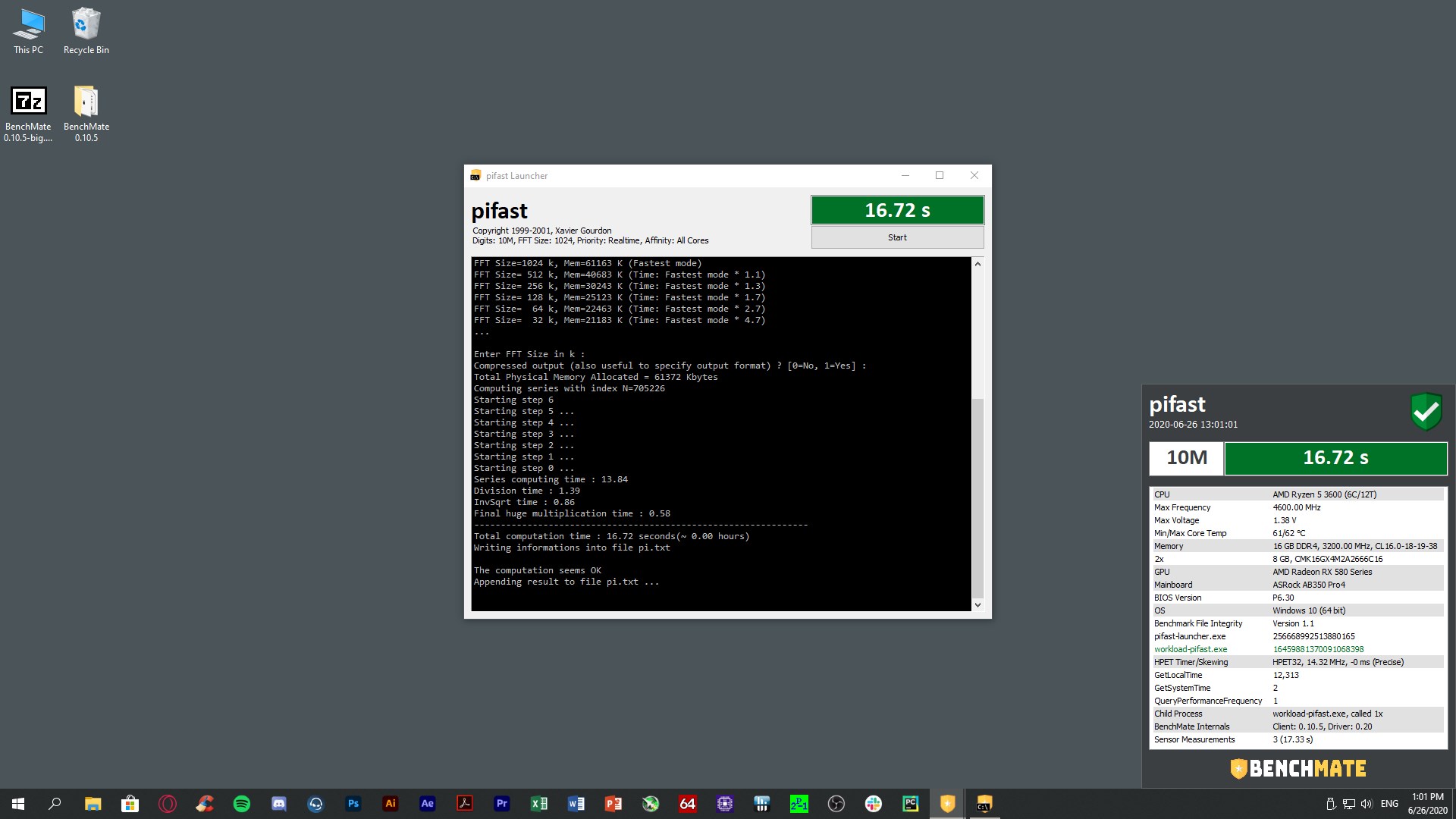Open OBS Studio from the taskbar
This screenshot has width=1456, height=819.
point(836,804)
